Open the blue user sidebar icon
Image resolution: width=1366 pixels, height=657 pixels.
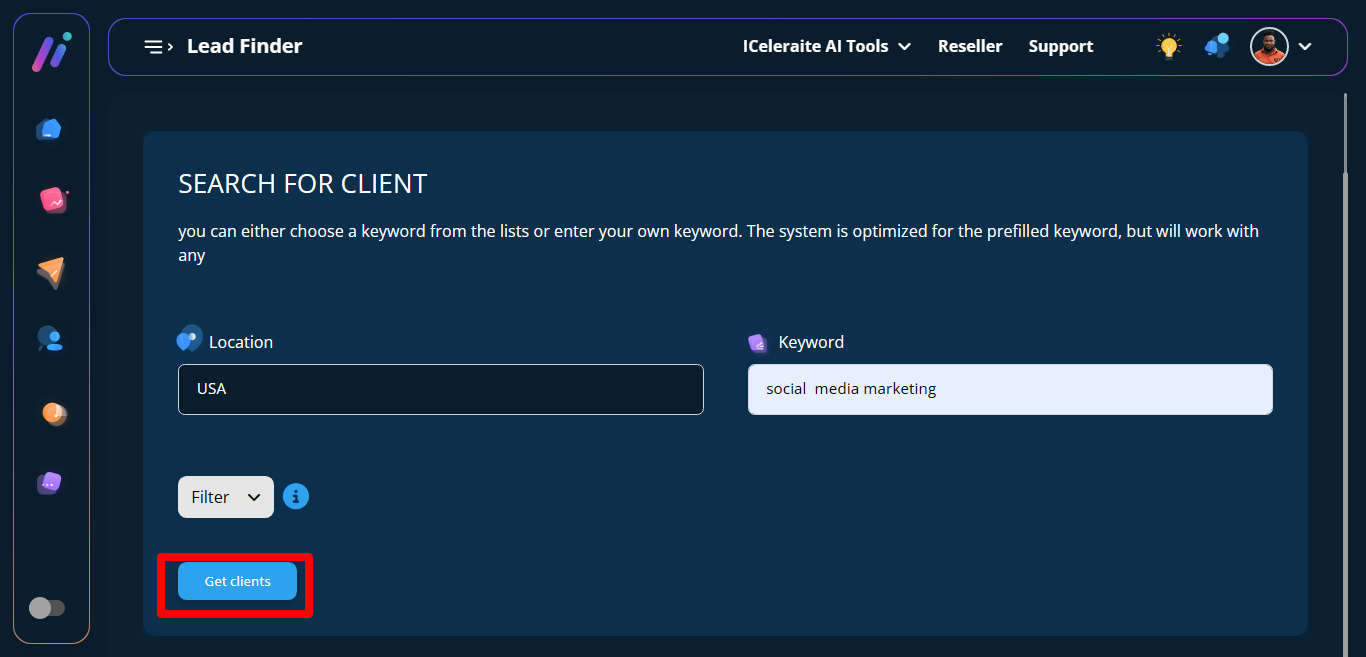point(50,339)
